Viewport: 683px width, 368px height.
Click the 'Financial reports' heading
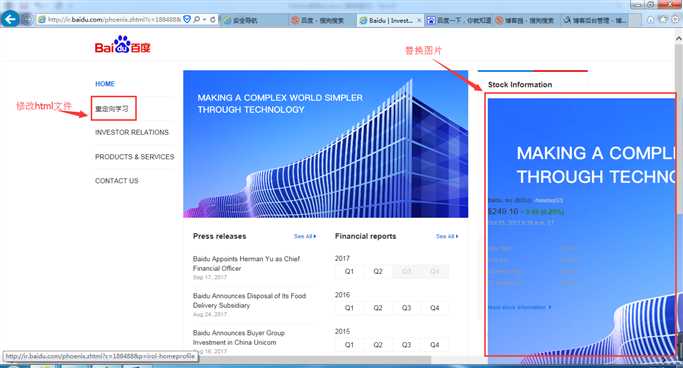(x=365, y=236)
